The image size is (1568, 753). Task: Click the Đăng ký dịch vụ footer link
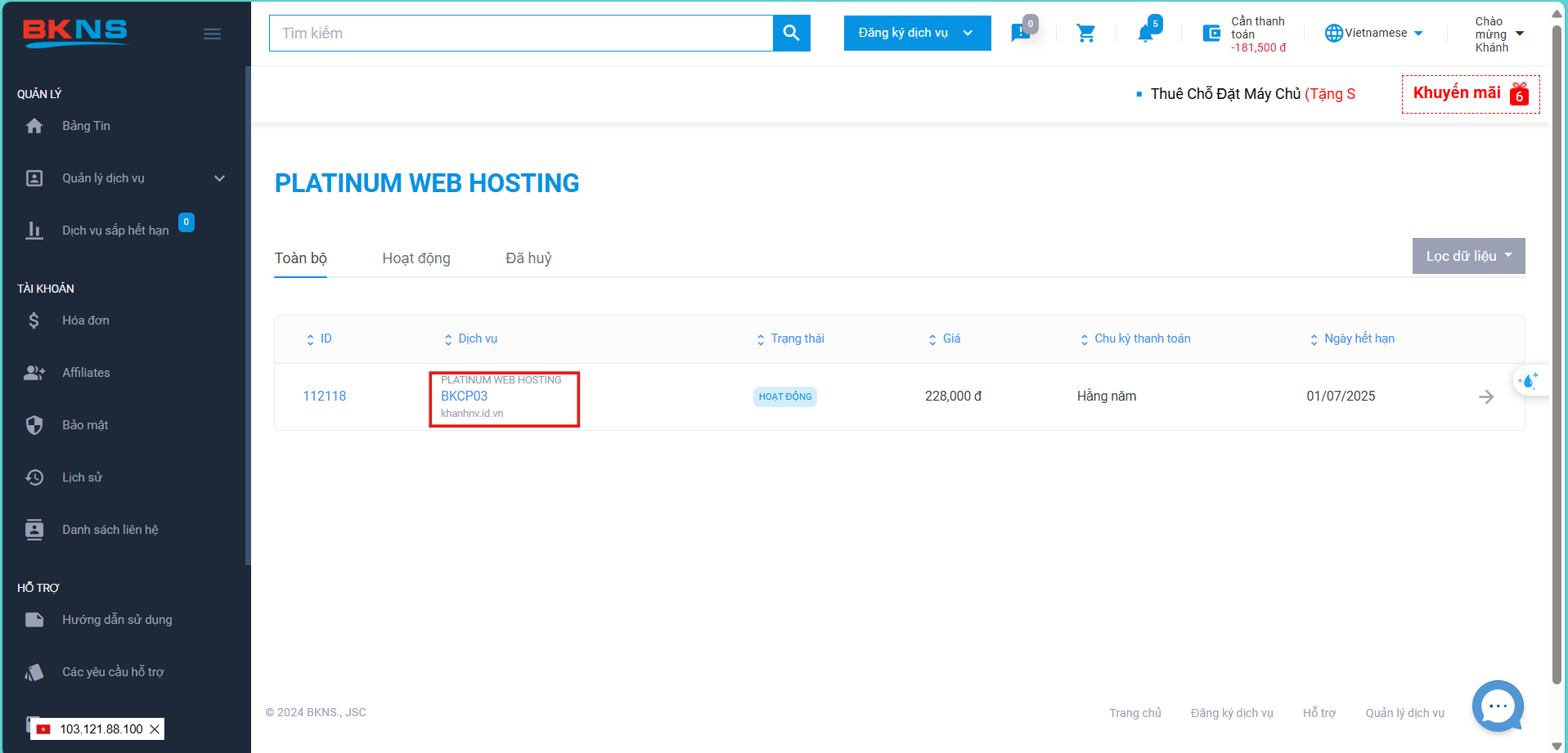pos(1232,713)
